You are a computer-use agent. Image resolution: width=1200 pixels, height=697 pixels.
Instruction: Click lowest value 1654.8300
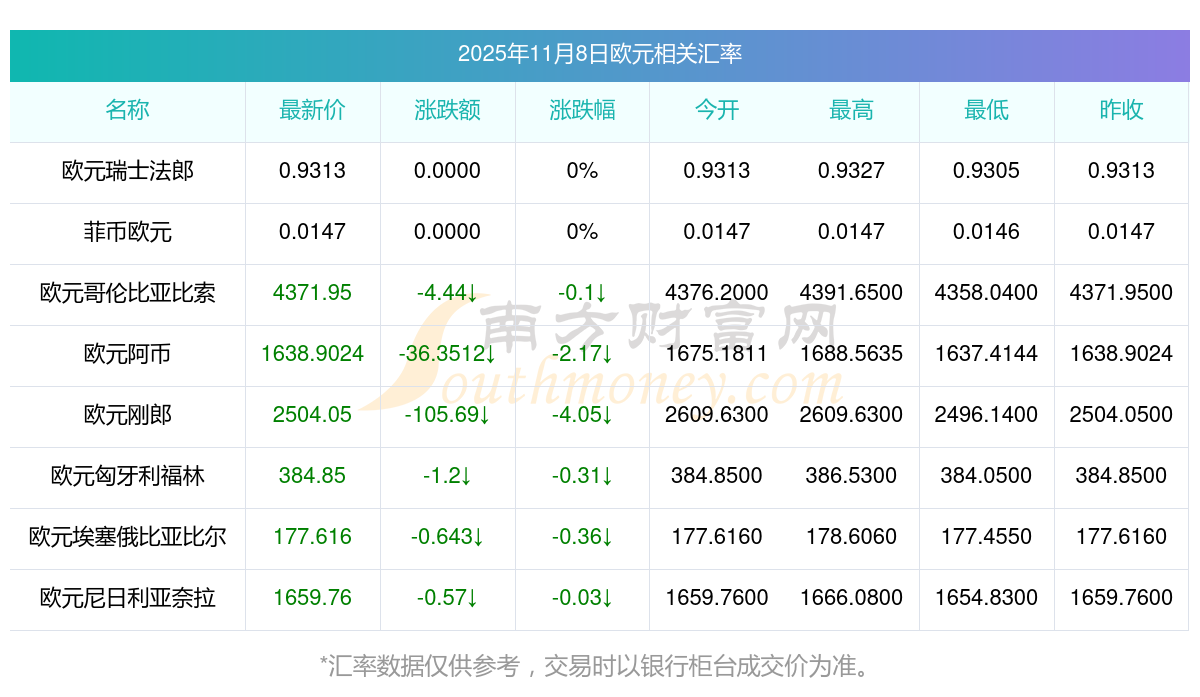pos(986,598)
